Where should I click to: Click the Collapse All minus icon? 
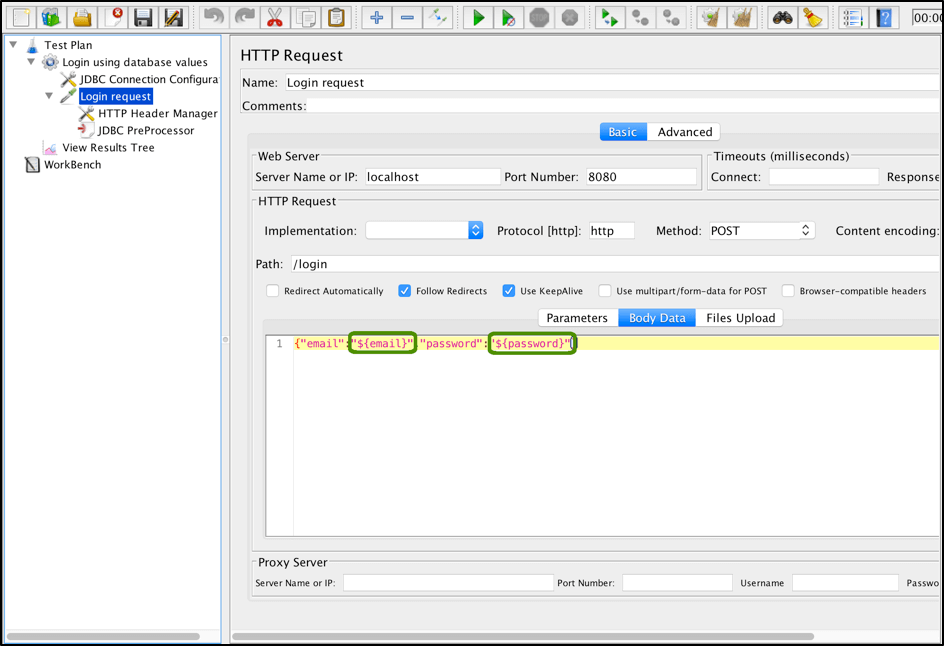click(407, 17)
